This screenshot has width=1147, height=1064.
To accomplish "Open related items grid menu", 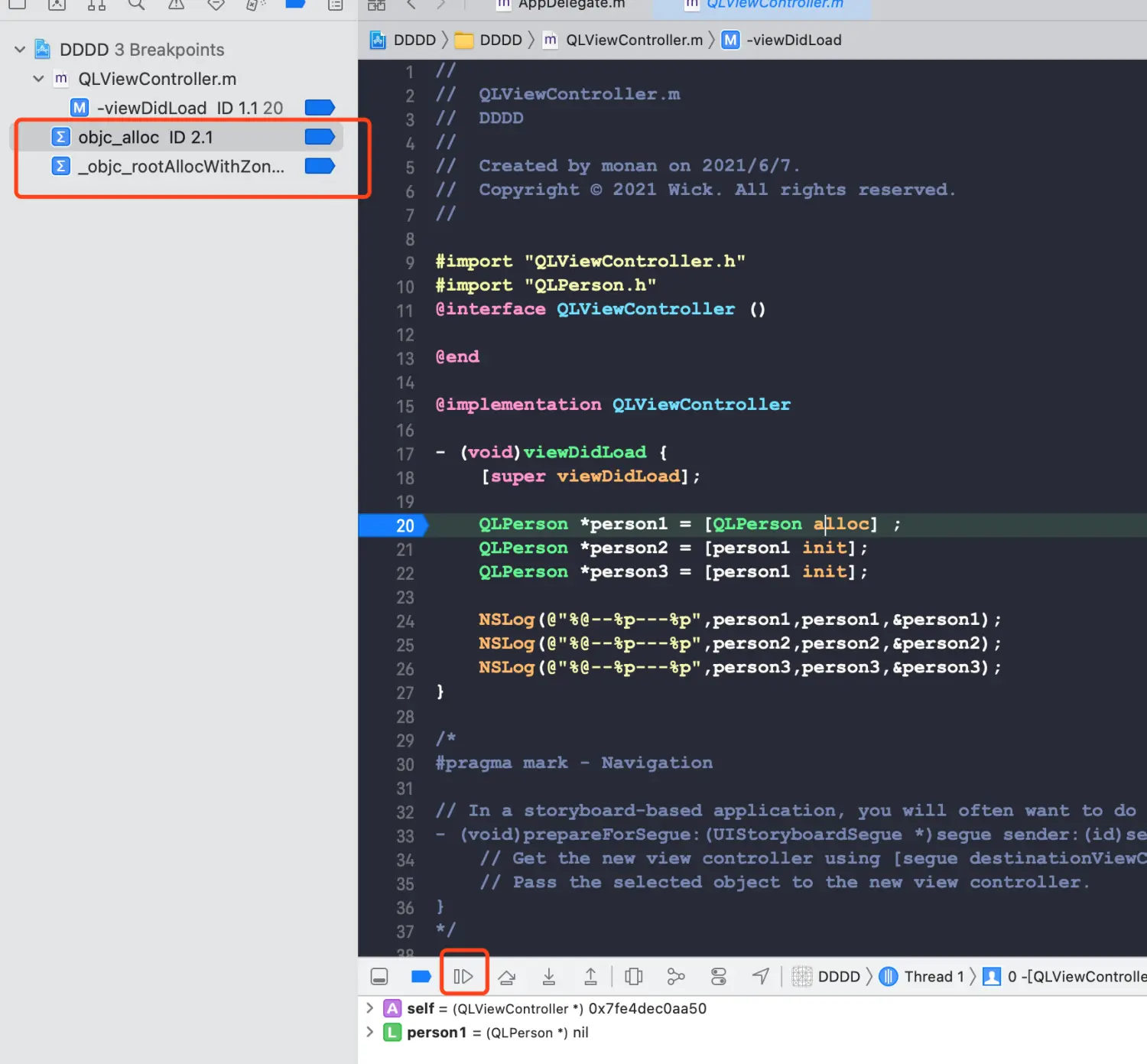I will pyautogui.click(x=376, y=5).
